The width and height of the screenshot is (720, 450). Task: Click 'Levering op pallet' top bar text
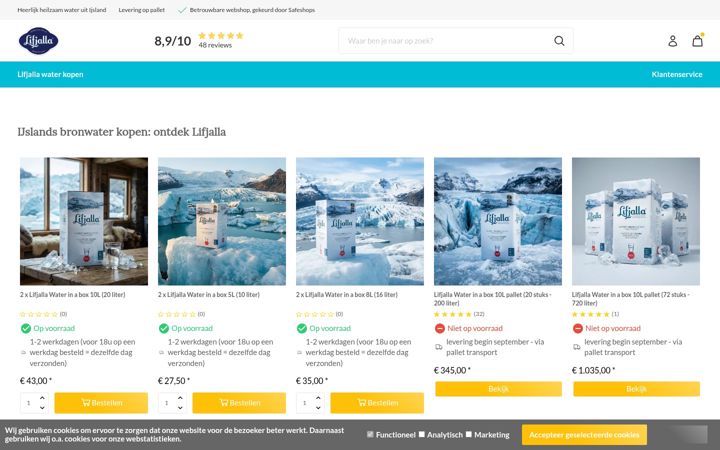[x=141, y=10]
